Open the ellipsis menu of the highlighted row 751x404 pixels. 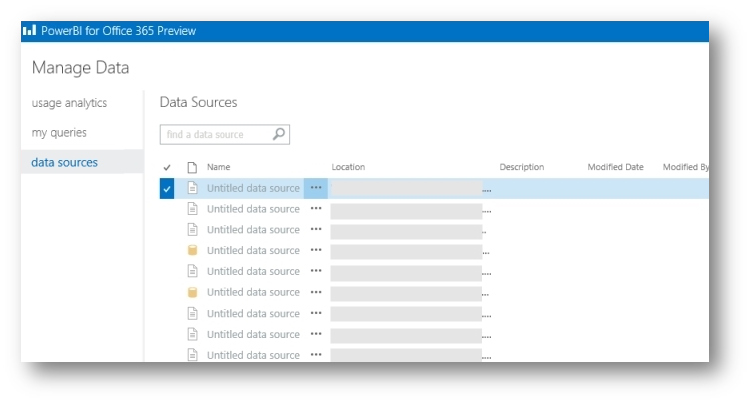pyautogui.click(x=316, y=188)
